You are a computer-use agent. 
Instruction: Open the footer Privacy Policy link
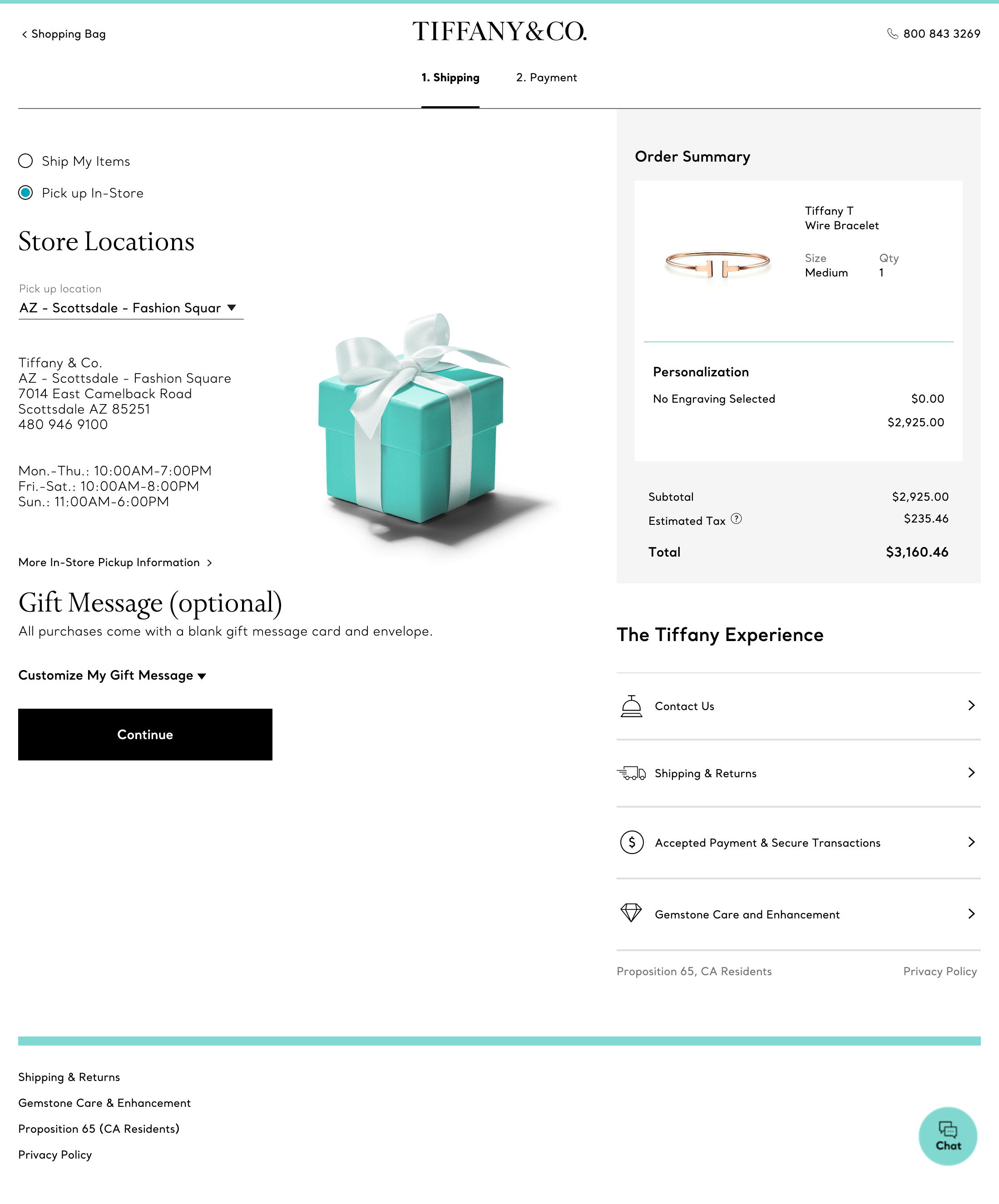click(x=55, y=1155)
